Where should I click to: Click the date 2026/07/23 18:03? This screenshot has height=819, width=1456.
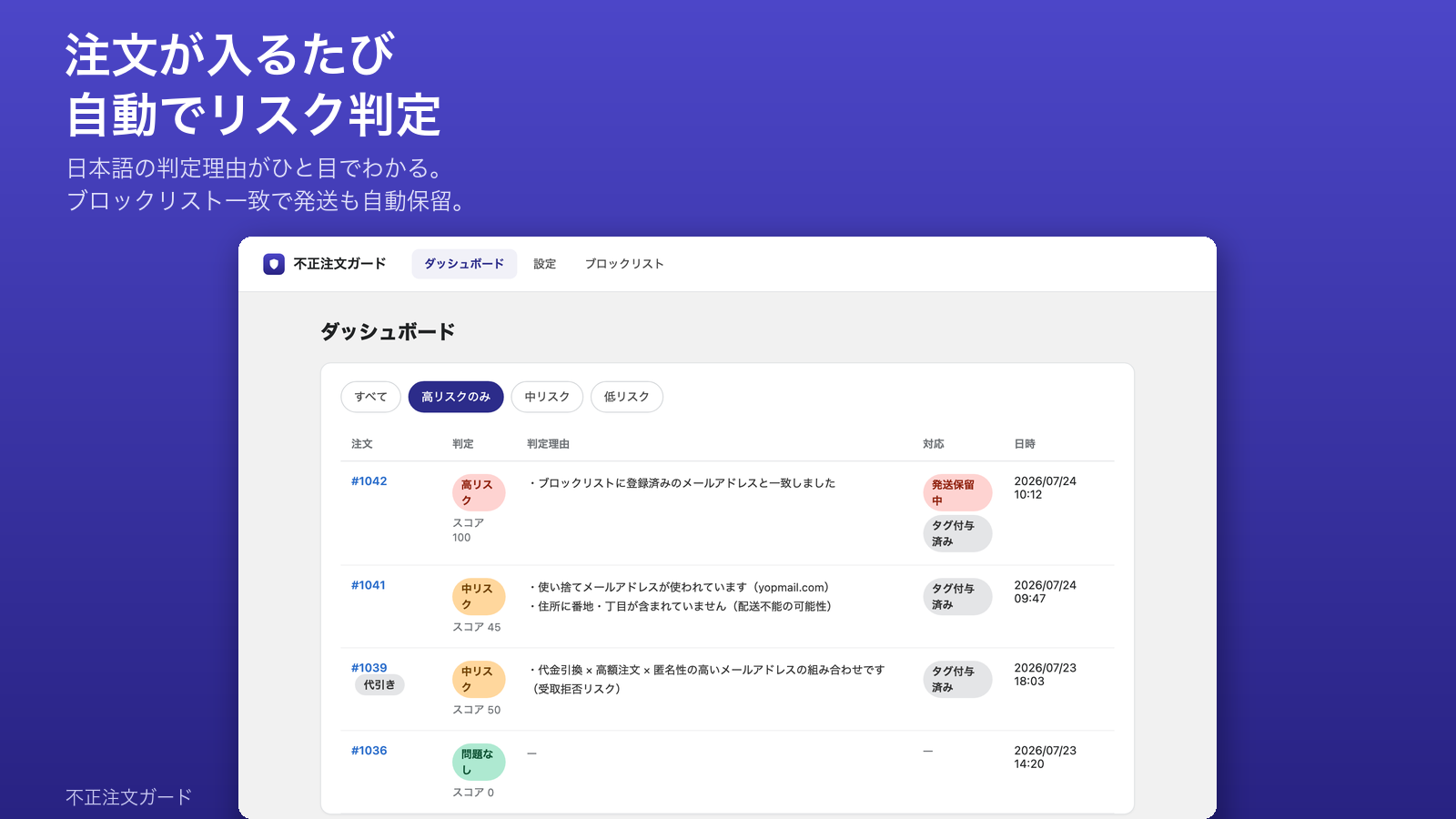[1045, 674]
